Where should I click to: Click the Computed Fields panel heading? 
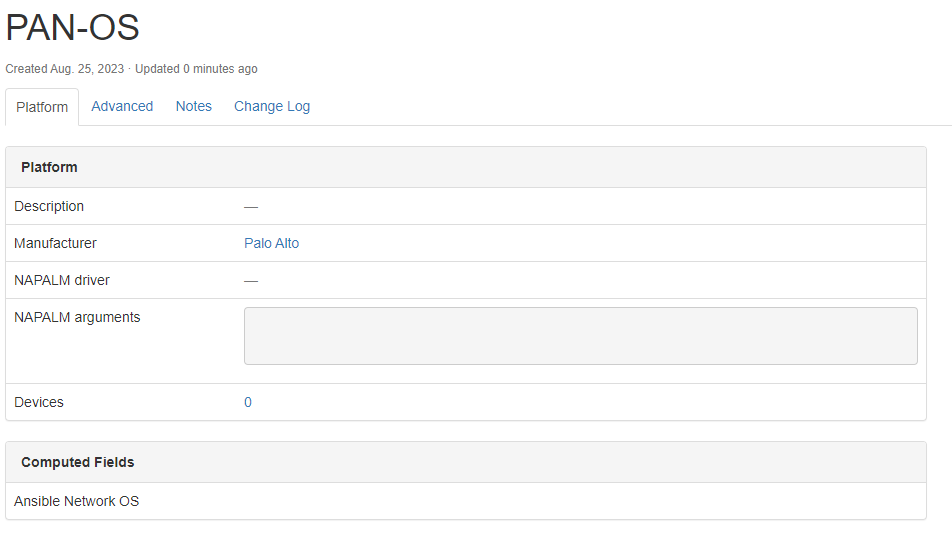(x=77, y=462)
